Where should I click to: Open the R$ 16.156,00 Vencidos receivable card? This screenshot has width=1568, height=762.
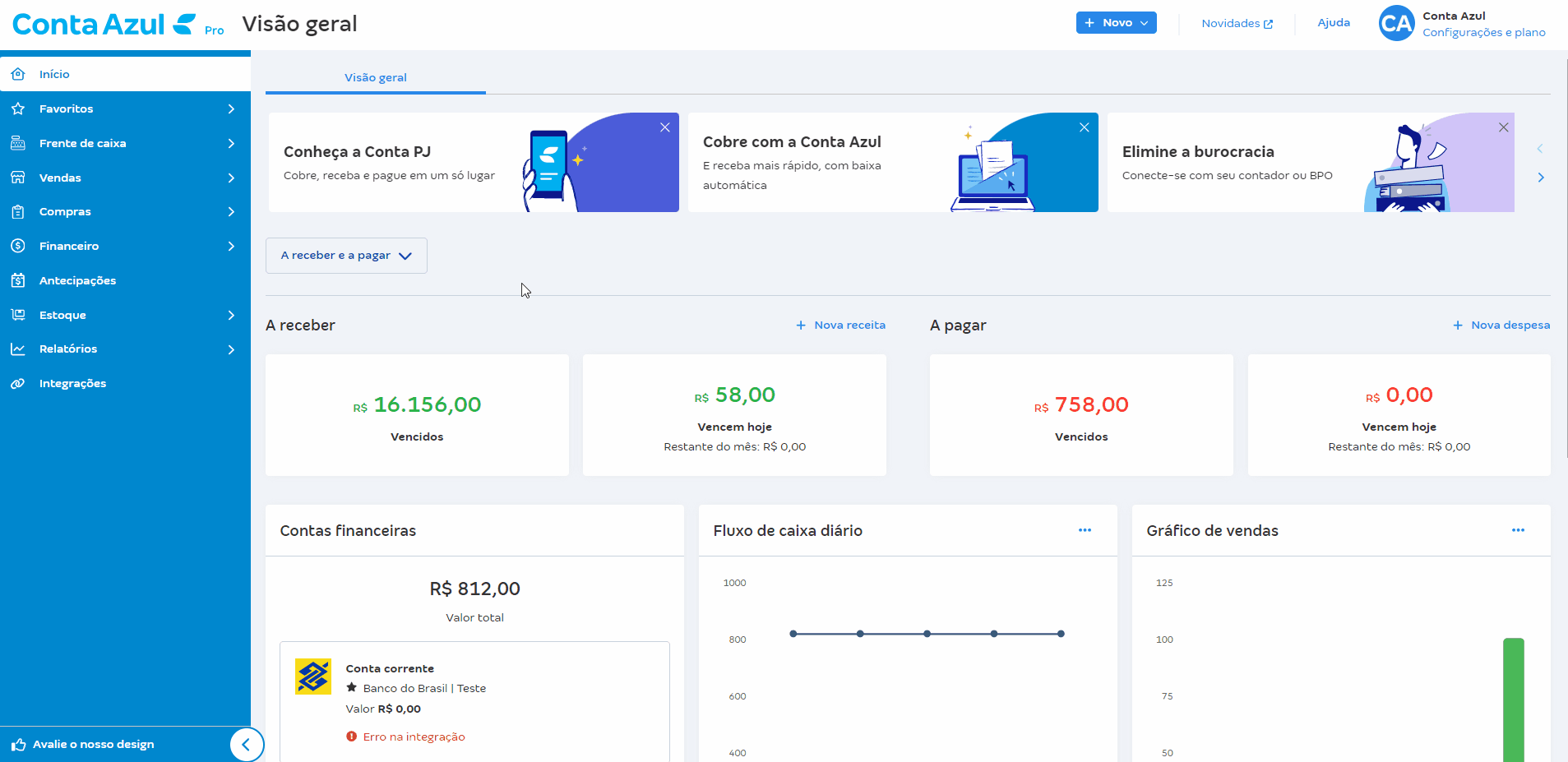point(417,415)
